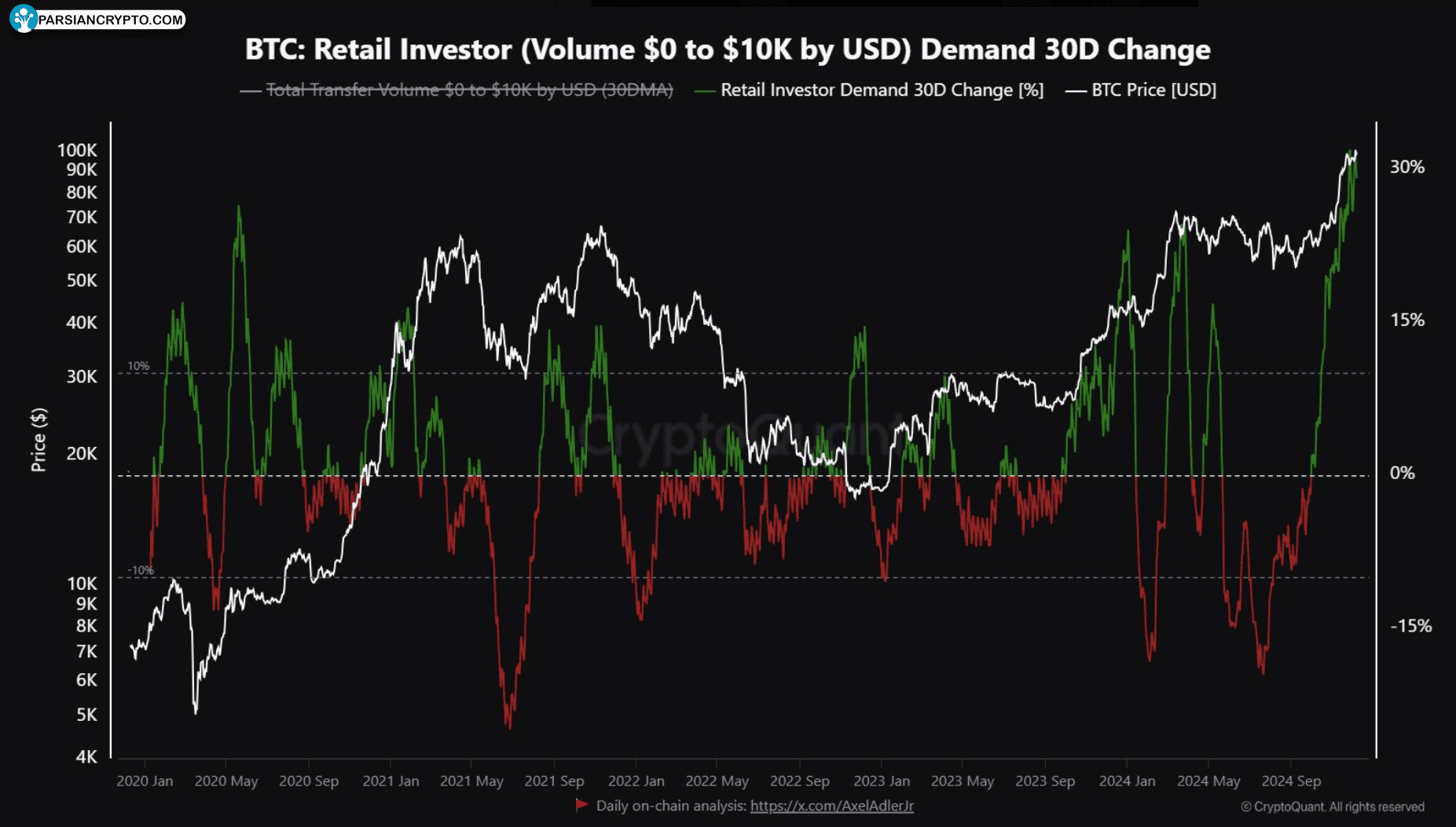The width and height of the screenshot is (1456, 827).
Task: Click the 2023 Sep date label
Action: coord(1045,781)
